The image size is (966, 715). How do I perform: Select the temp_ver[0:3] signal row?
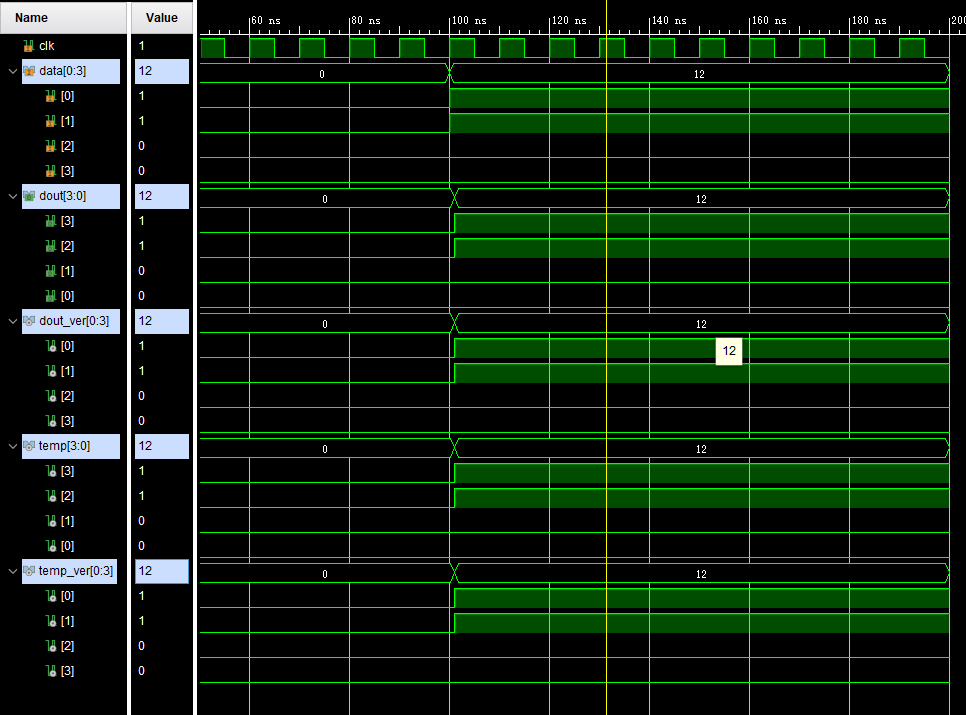click(70, 572)
